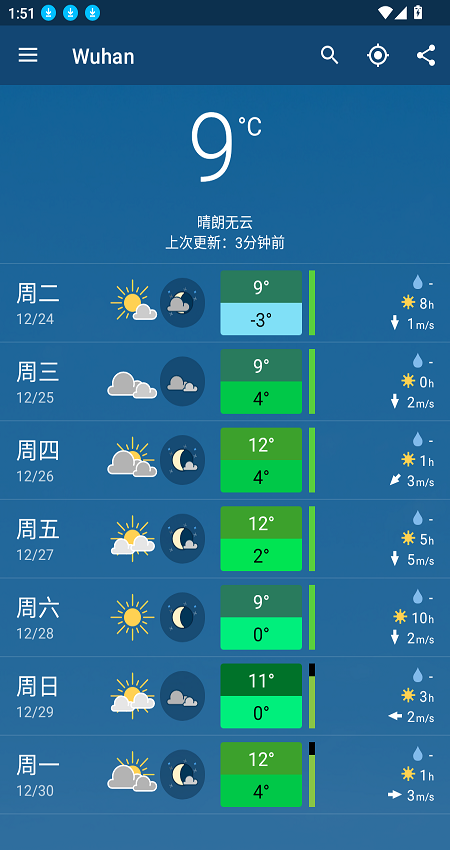This screenshot has height=850, width=450.
Task: Expand the 周五 12/27 daily forecast
Action: click(225, 539)
